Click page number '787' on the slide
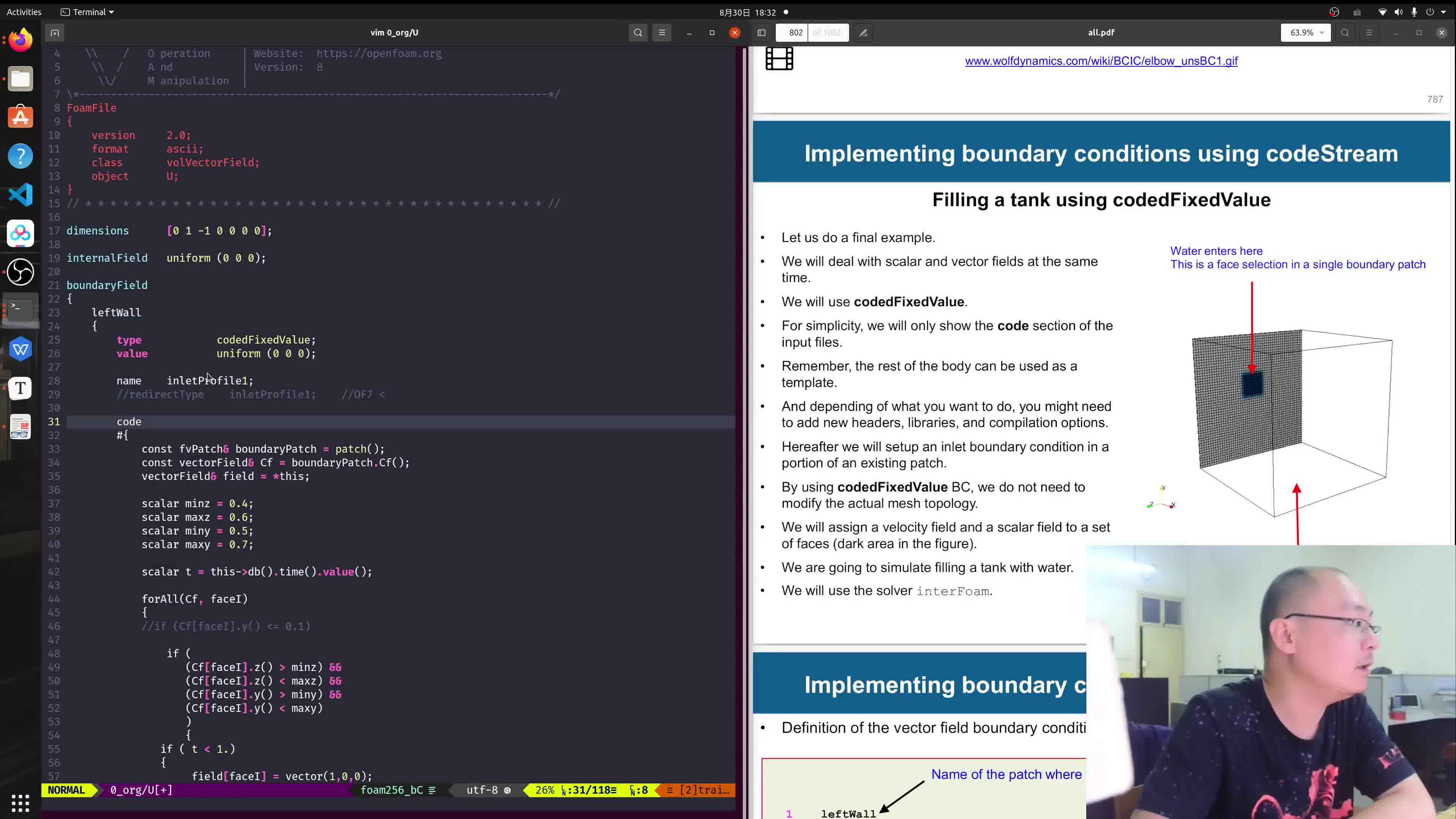This screenshot has height=819, width=1456. (1434, 99)
